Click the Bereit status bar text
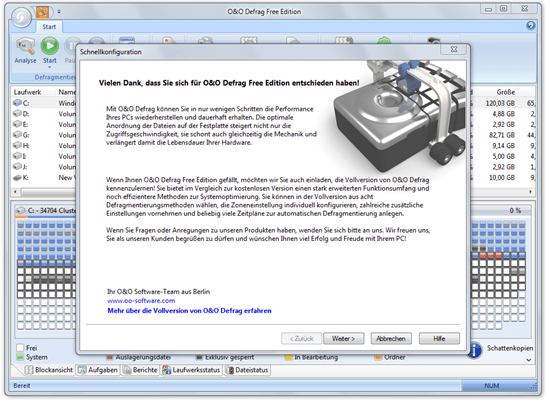This screenshot has width=550, height=408. coord(22,386)
